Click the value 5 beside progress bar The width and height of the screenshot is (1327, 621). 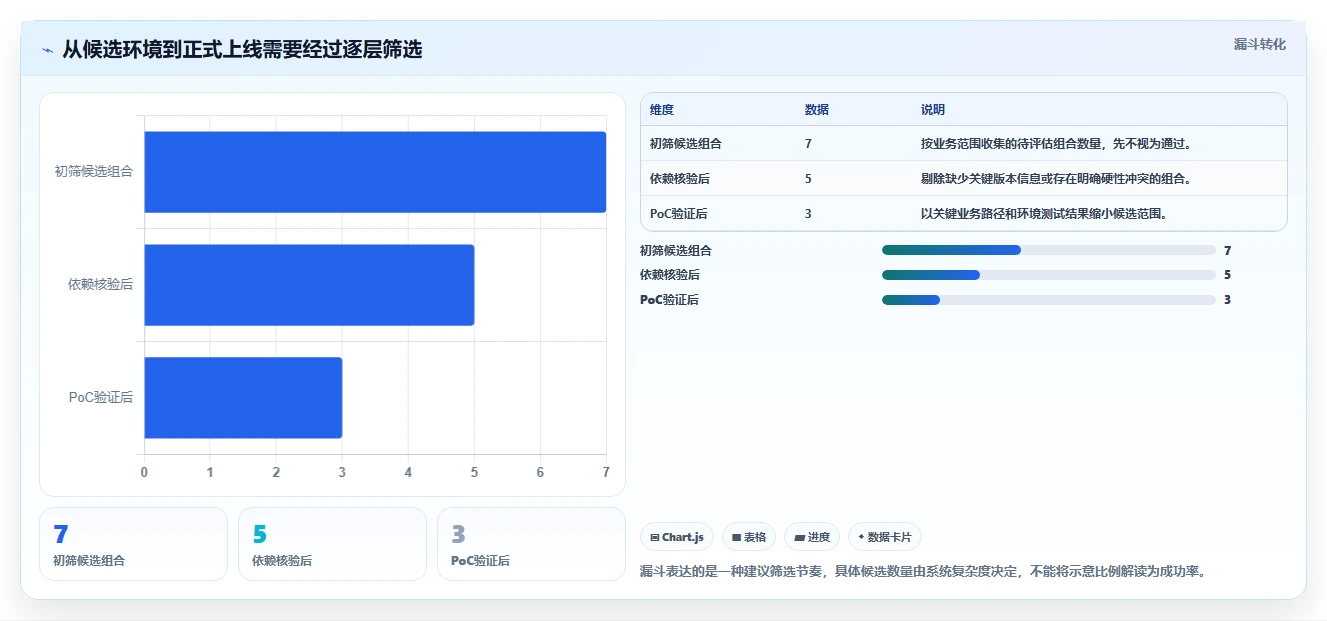tap(1227, 275)
